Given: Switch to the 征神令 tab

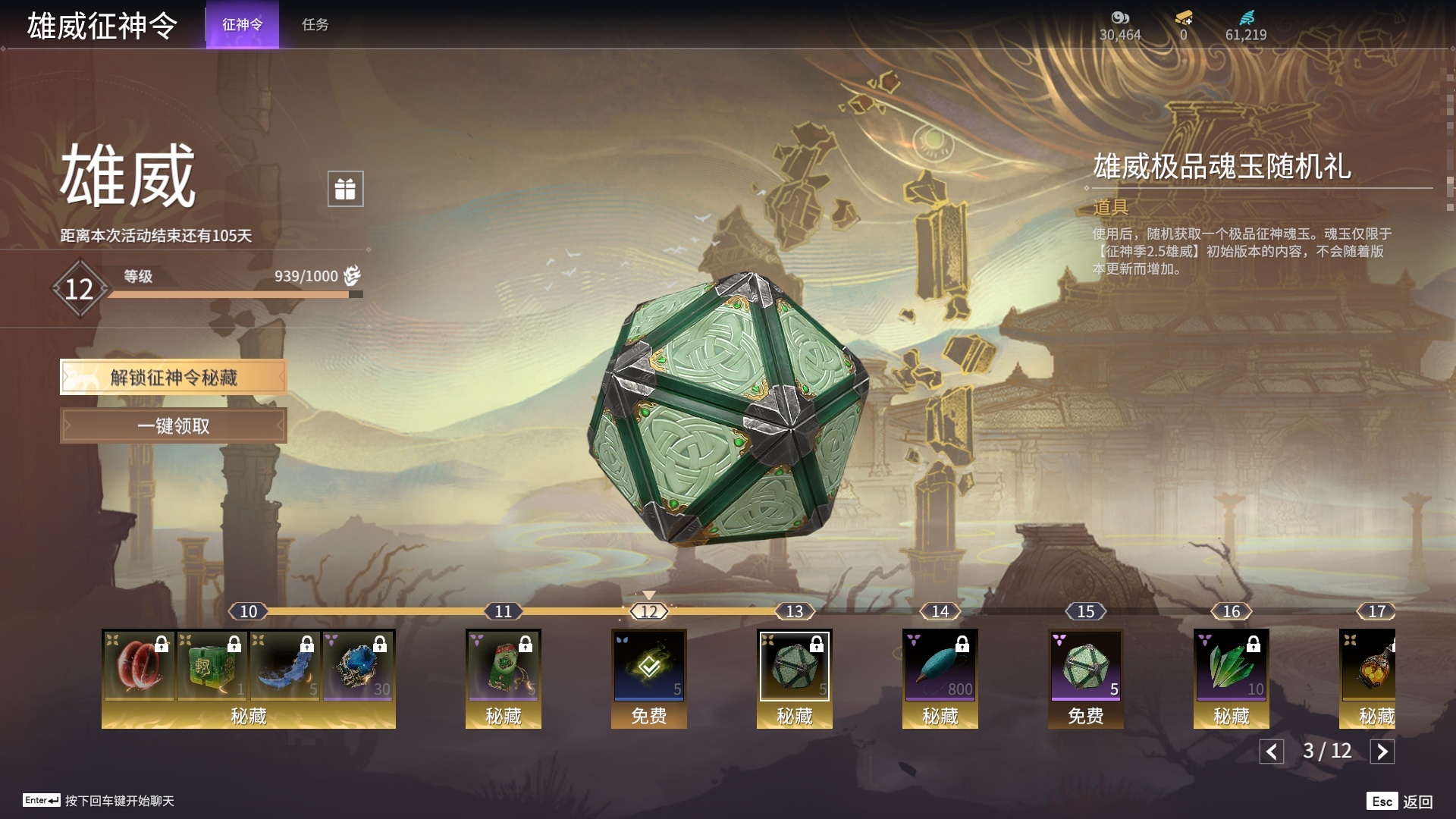Looking at the screenshot, I should (x=243, y=24).
